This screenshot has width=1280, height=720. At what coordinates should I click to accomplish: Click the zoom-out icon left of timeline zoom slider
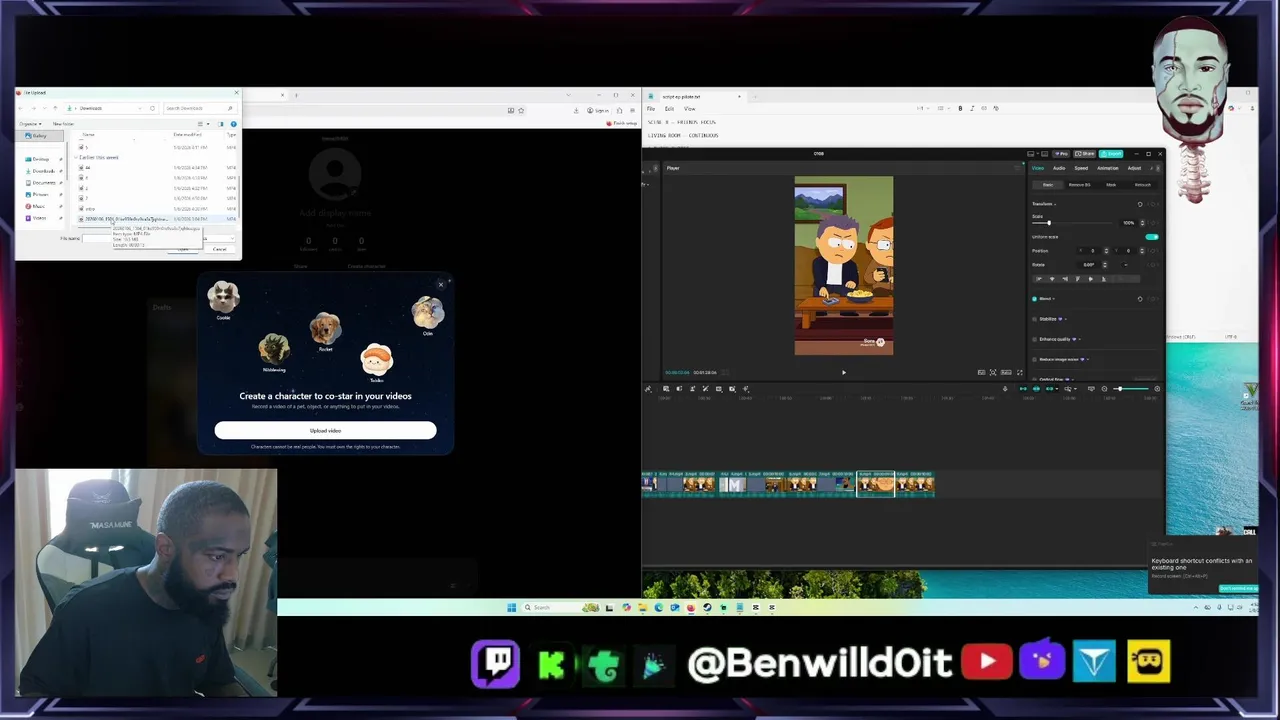point(1105,389)
